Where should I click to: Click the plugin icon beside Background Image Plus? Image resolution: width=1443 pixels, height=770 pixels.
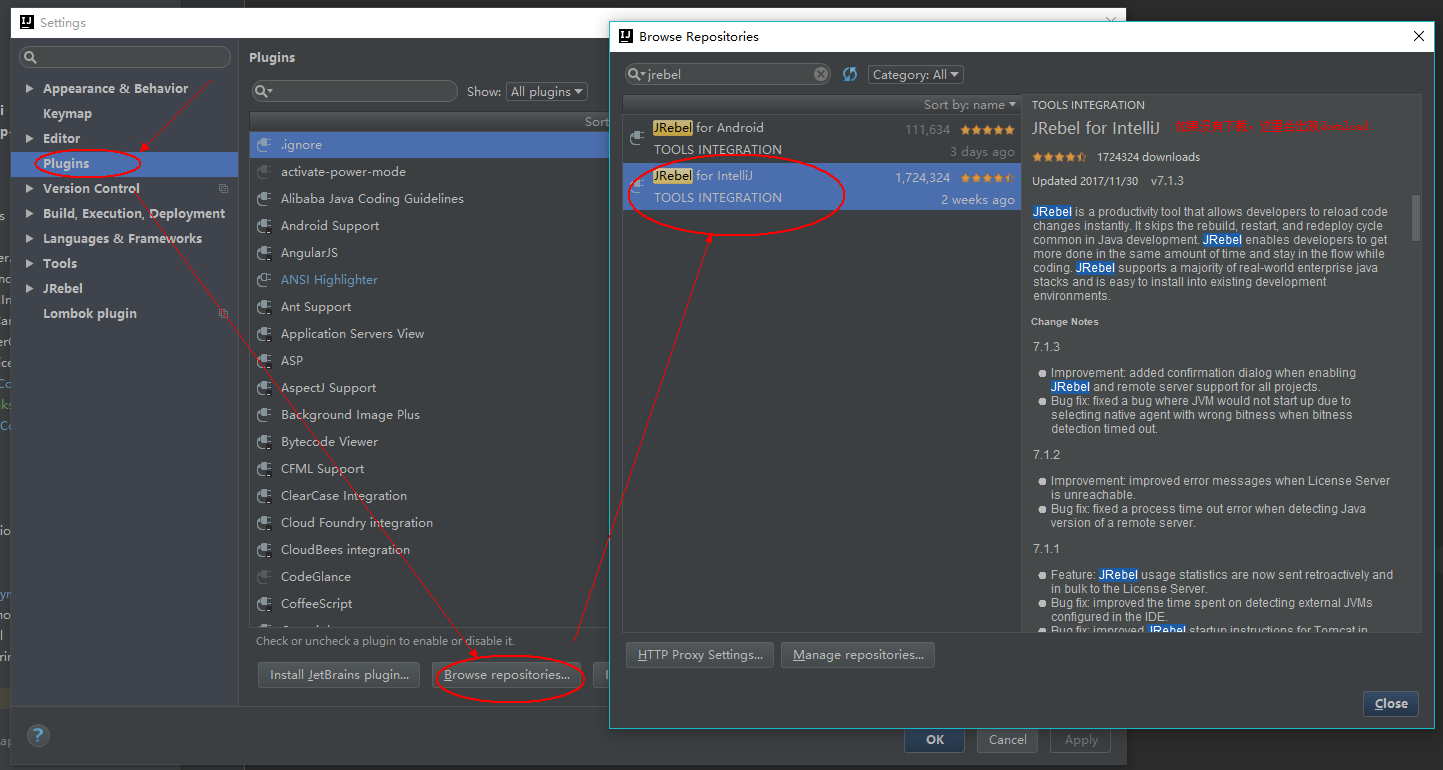click(x=264, y=415)
